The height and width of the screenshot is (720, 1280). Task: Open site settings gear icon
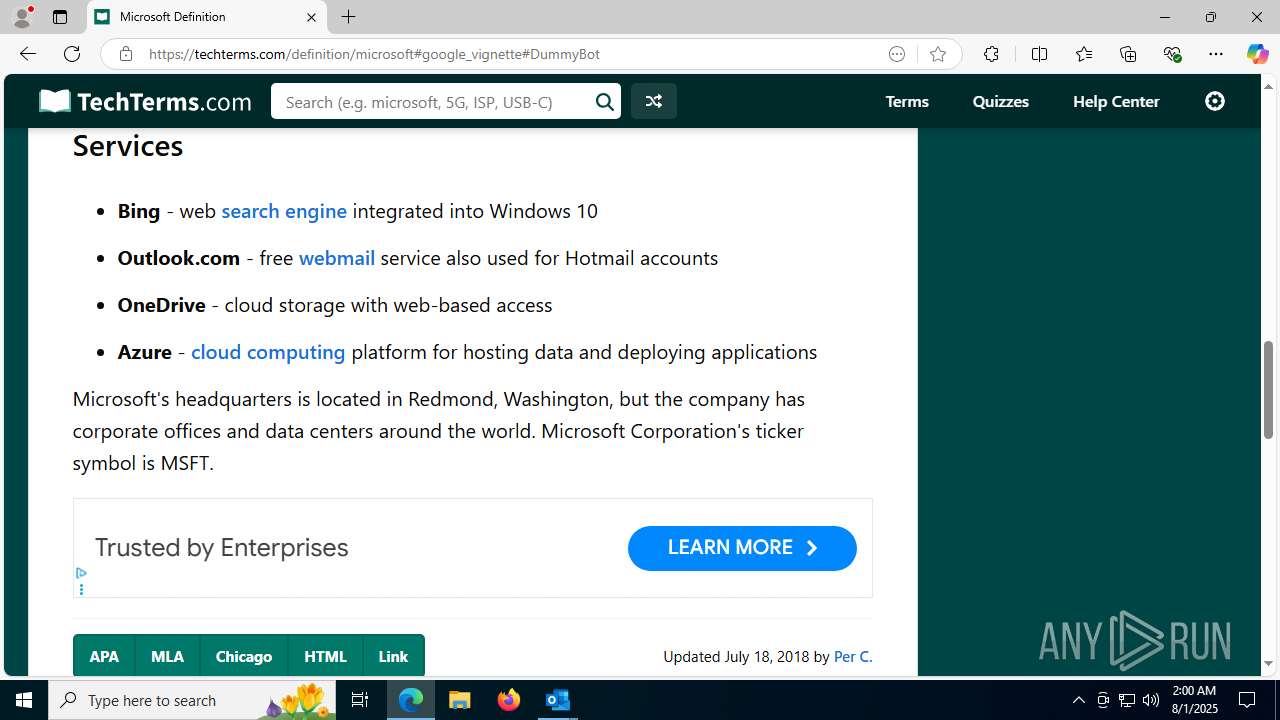tap(1215, 101)
